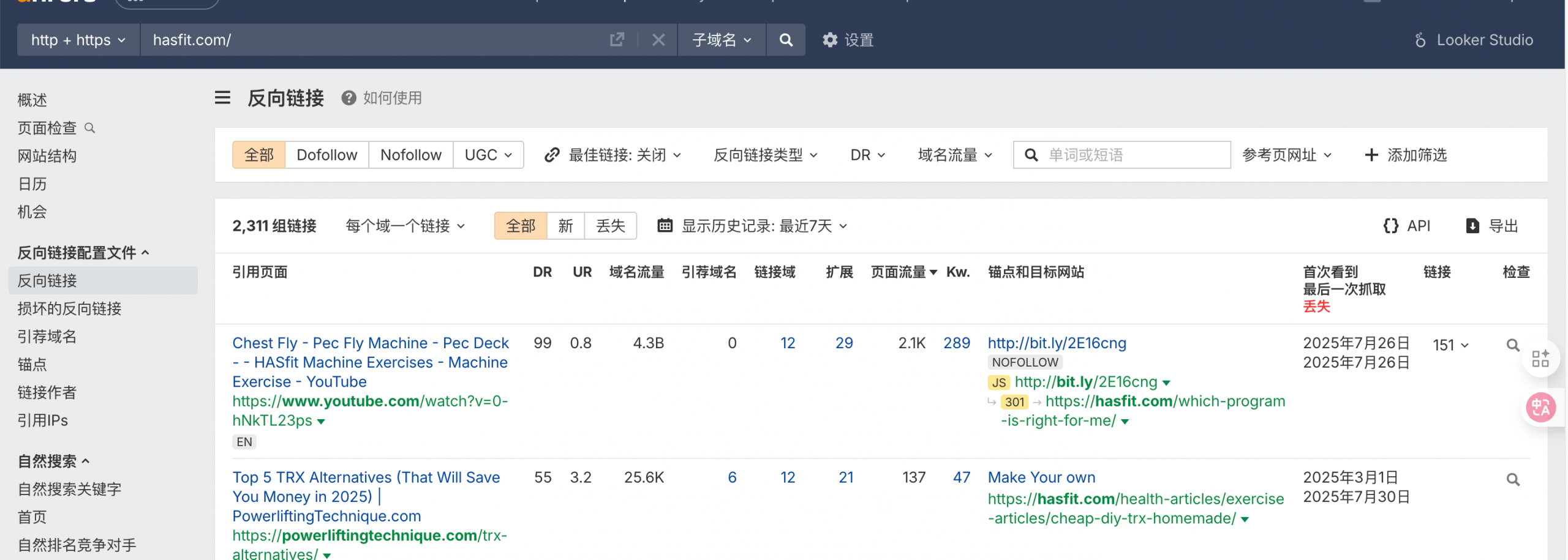Open the 域名流量 filter dropdown
Screen dimensions: 1568x560
[x=955, y=155]
